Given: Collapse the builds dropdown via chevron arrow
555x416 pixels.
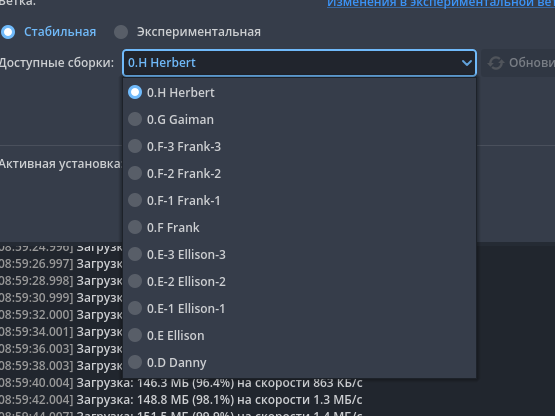Looking at the screenshot, I should coord(467,63).
